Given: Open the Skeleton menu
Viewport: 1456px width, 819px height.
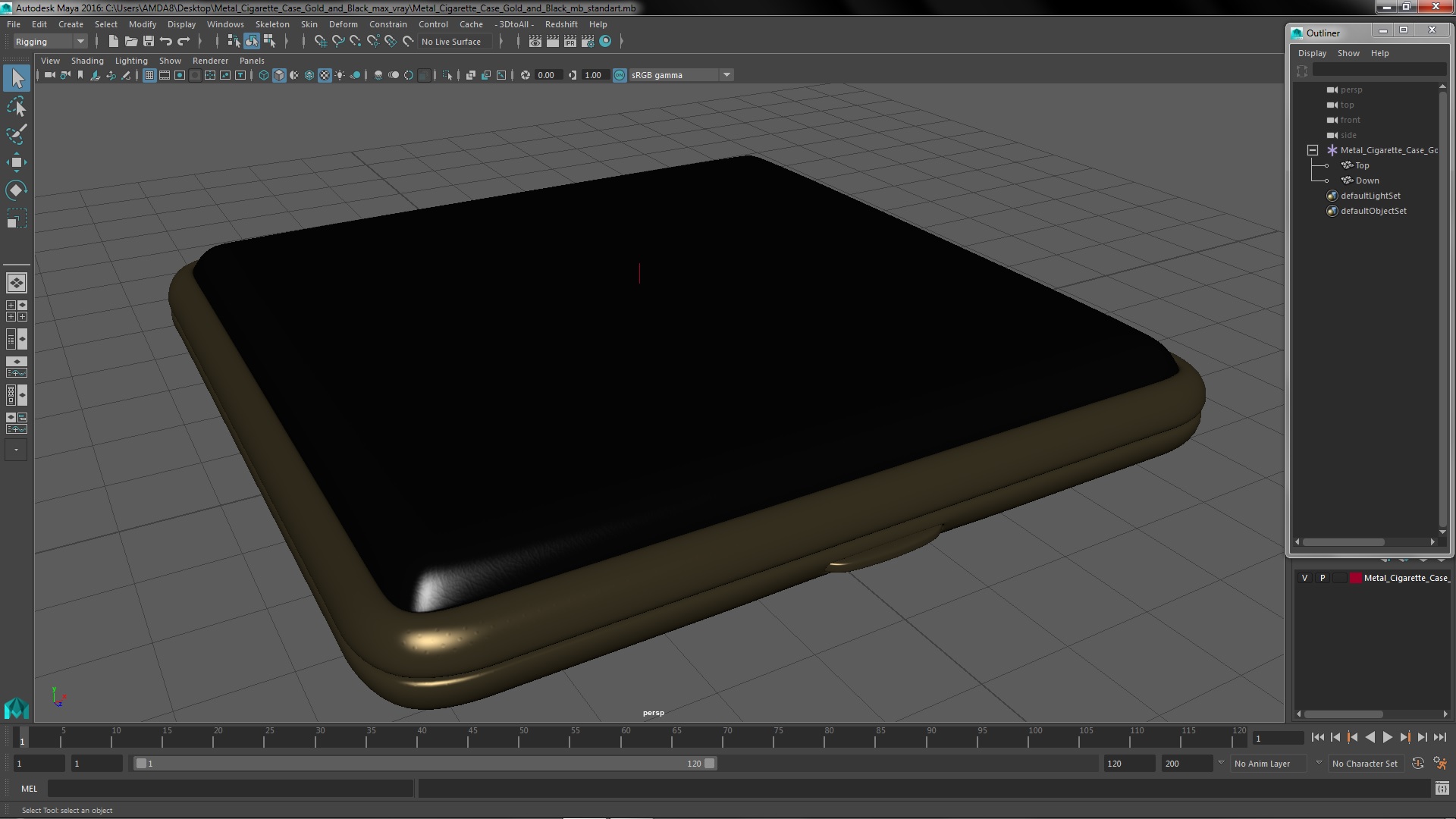Looking at the screenshot, I should coord(271,24).
